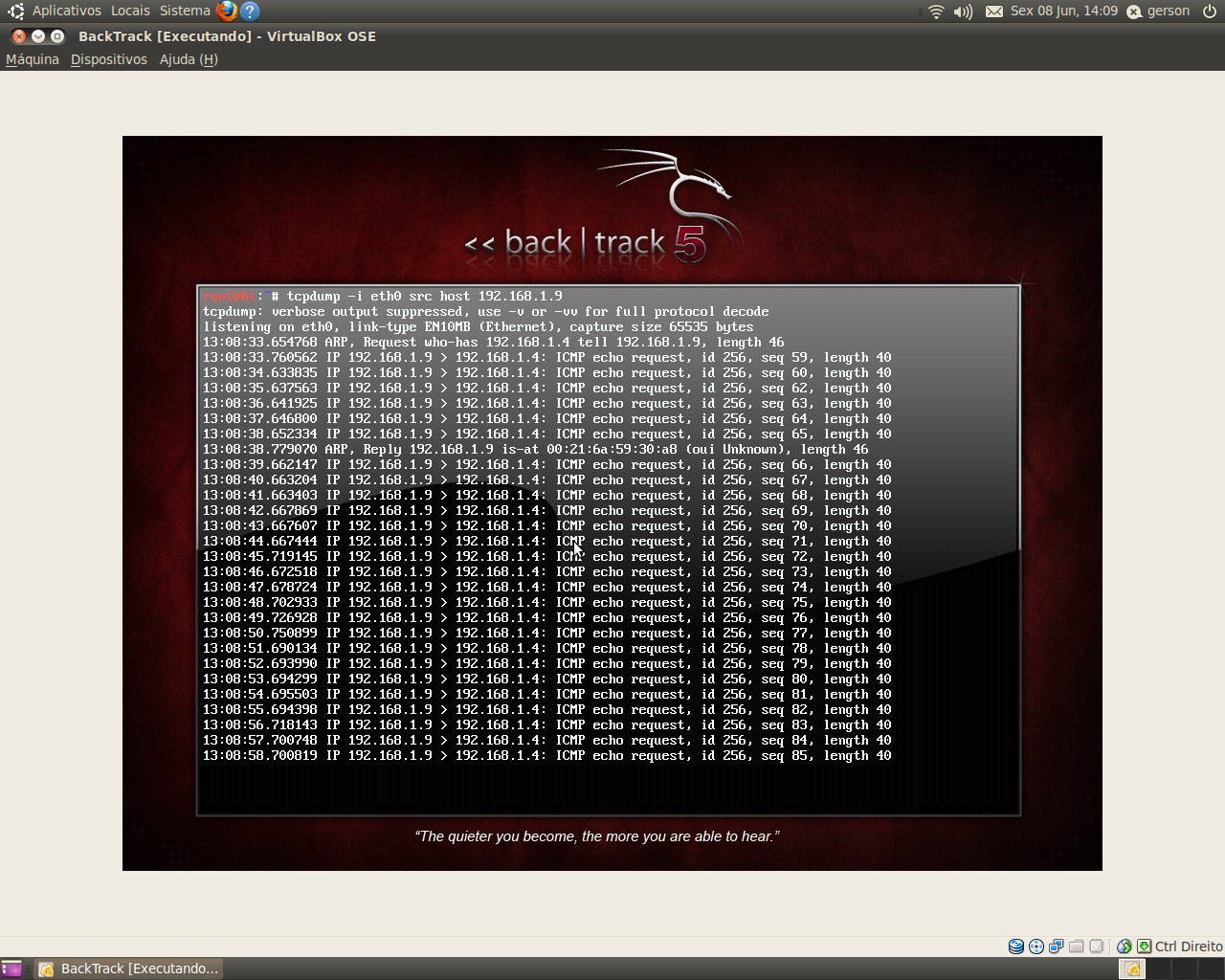Image resolution: width=1225 pixels, height=980 pixels.
Task: Launch Firefox from the top panel
Action: 227,11
